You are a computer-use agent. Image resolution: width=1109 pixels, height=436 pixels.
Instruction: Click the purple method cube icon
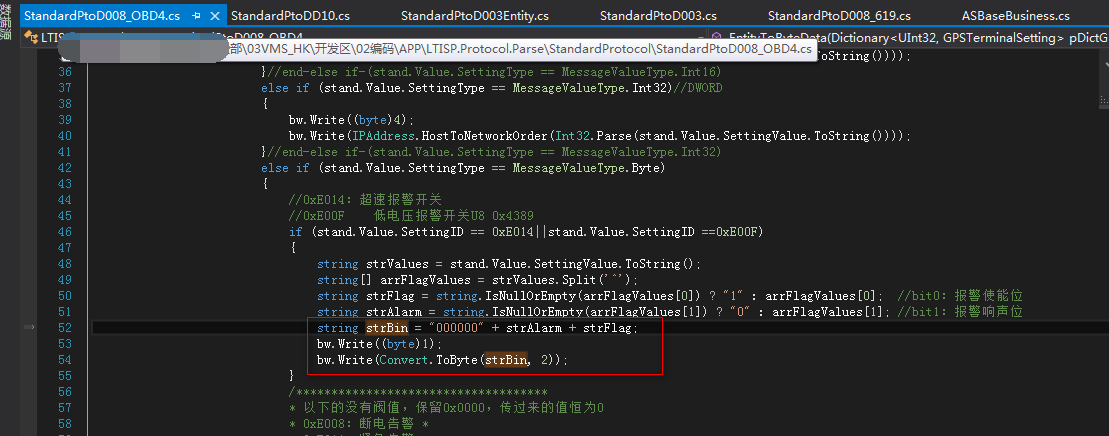(716, 37)
